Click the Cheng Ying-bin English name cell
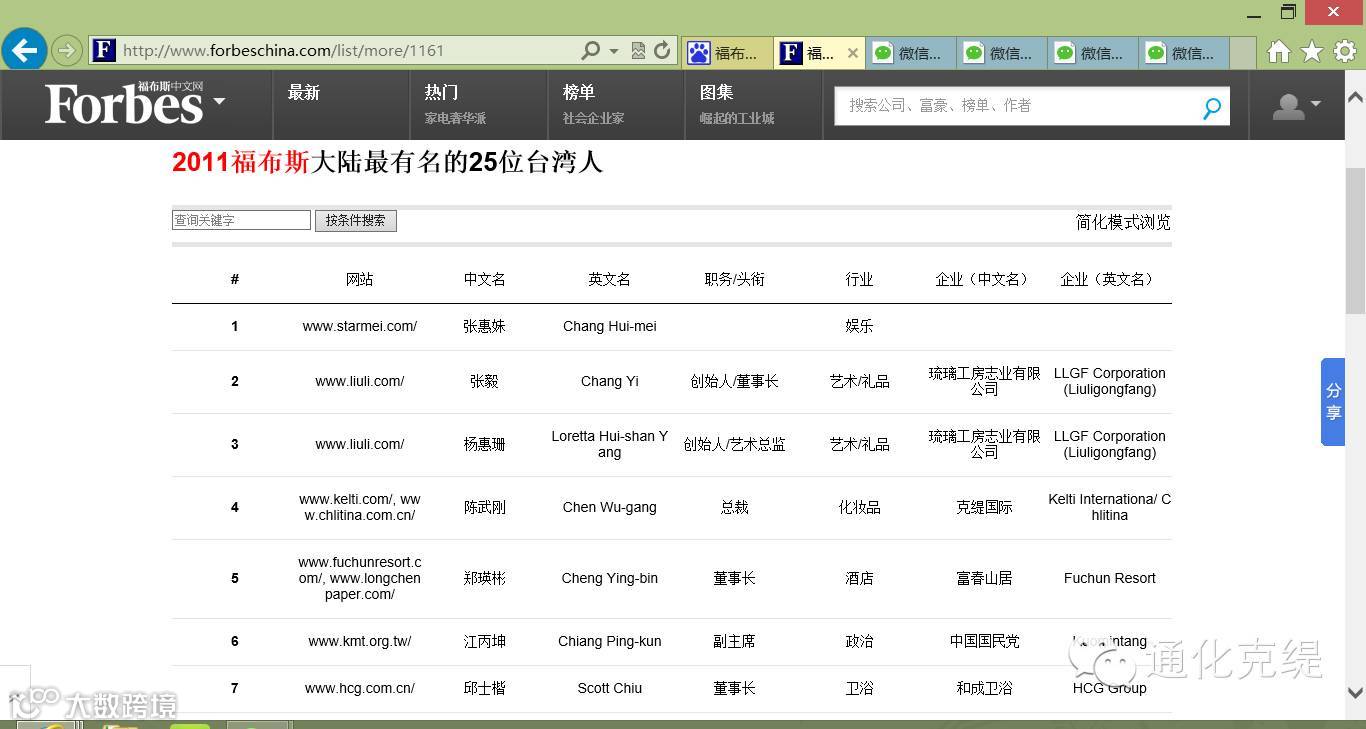 [x=610, y=578]
